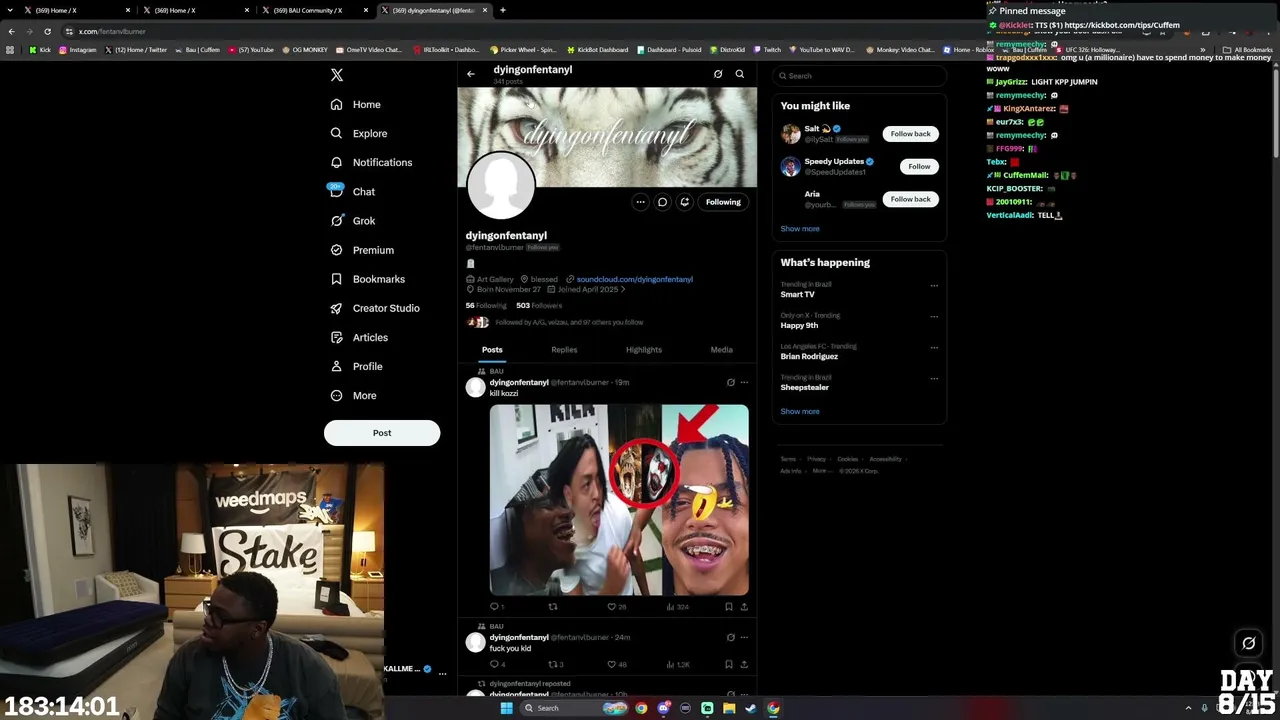Screen dimensions: 1280x720
Task: Click the Post button
Action: coord(382,433)
